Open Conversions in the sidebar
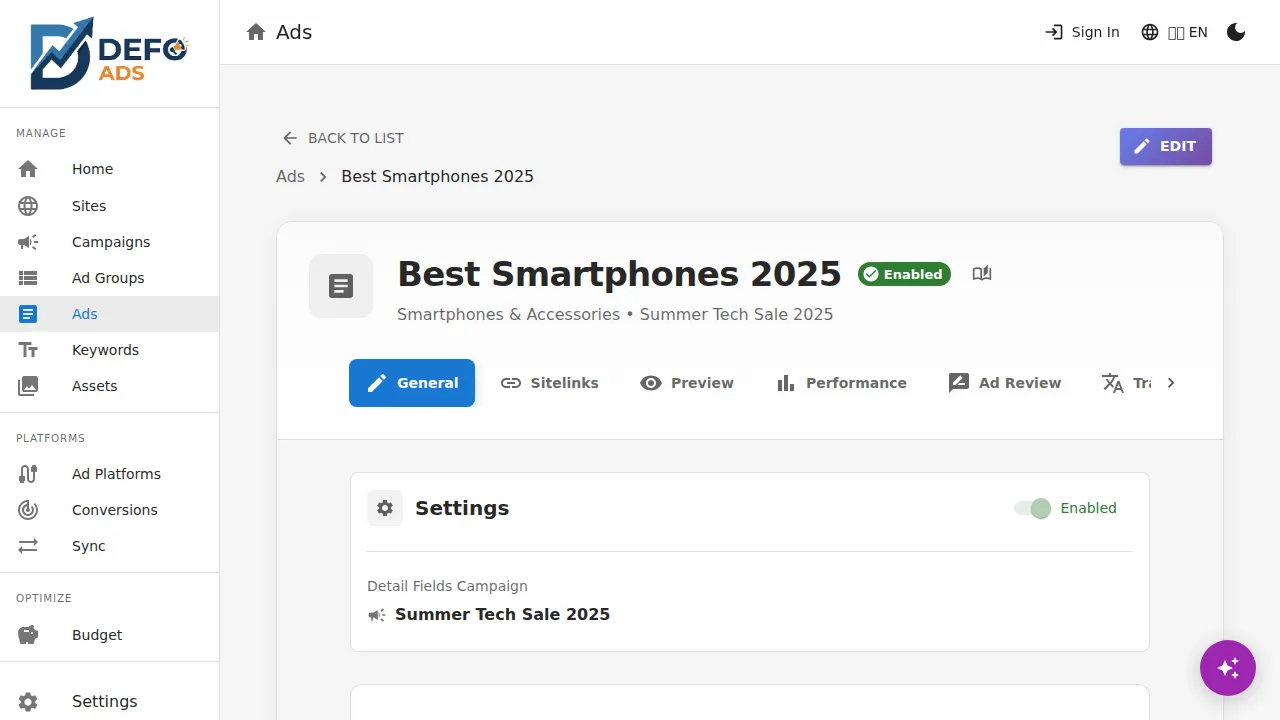Screen dimensions: 1280x720 click(x=110, y=510)
